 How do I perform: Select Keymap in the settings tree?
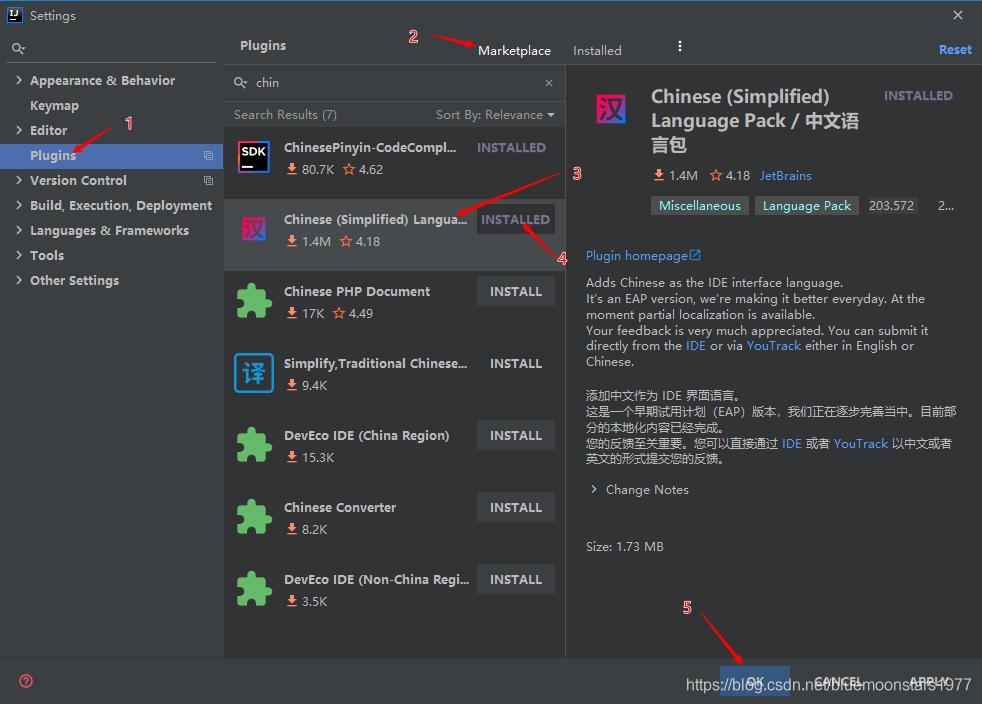(x=54, y=105)
